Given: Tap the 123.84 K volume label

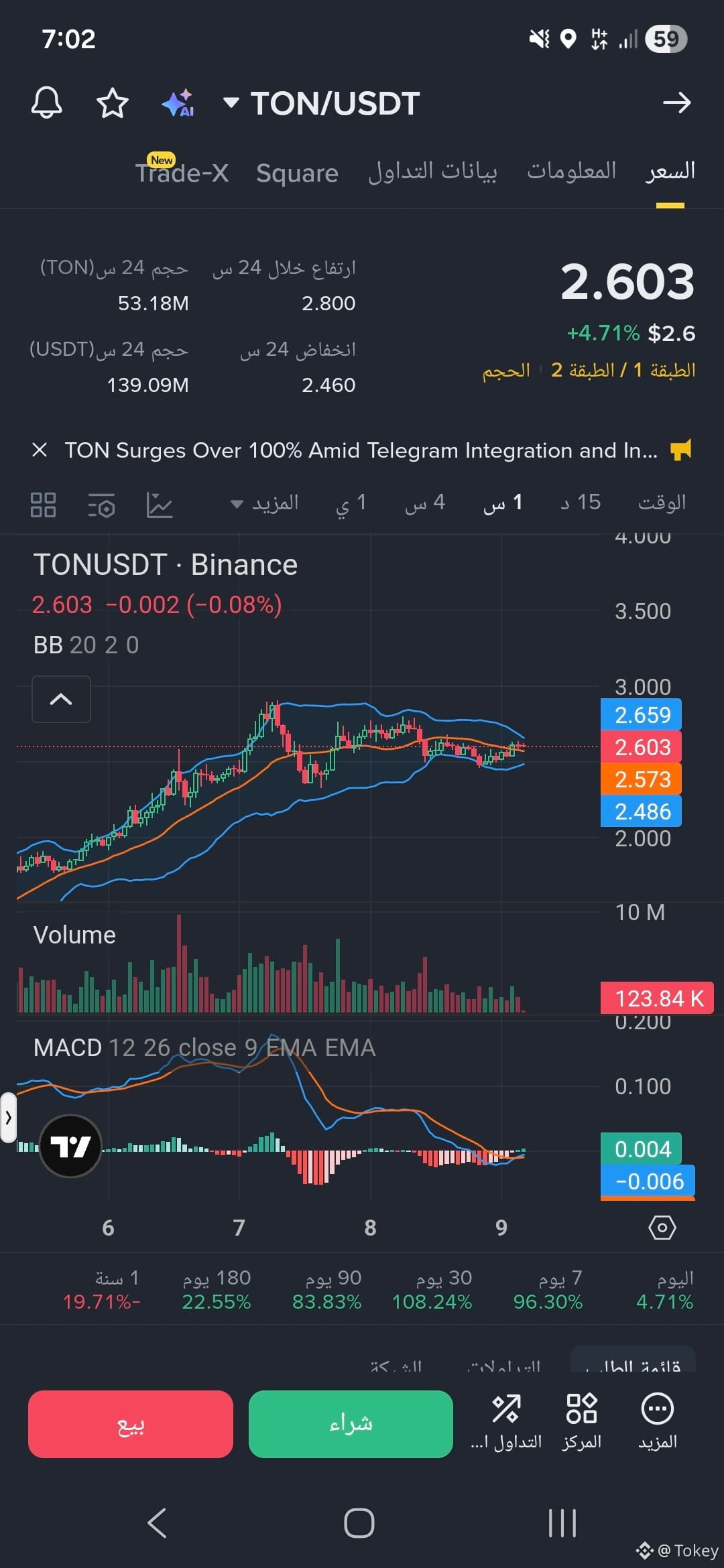Looking at the screenshot, I should point(658,998).
